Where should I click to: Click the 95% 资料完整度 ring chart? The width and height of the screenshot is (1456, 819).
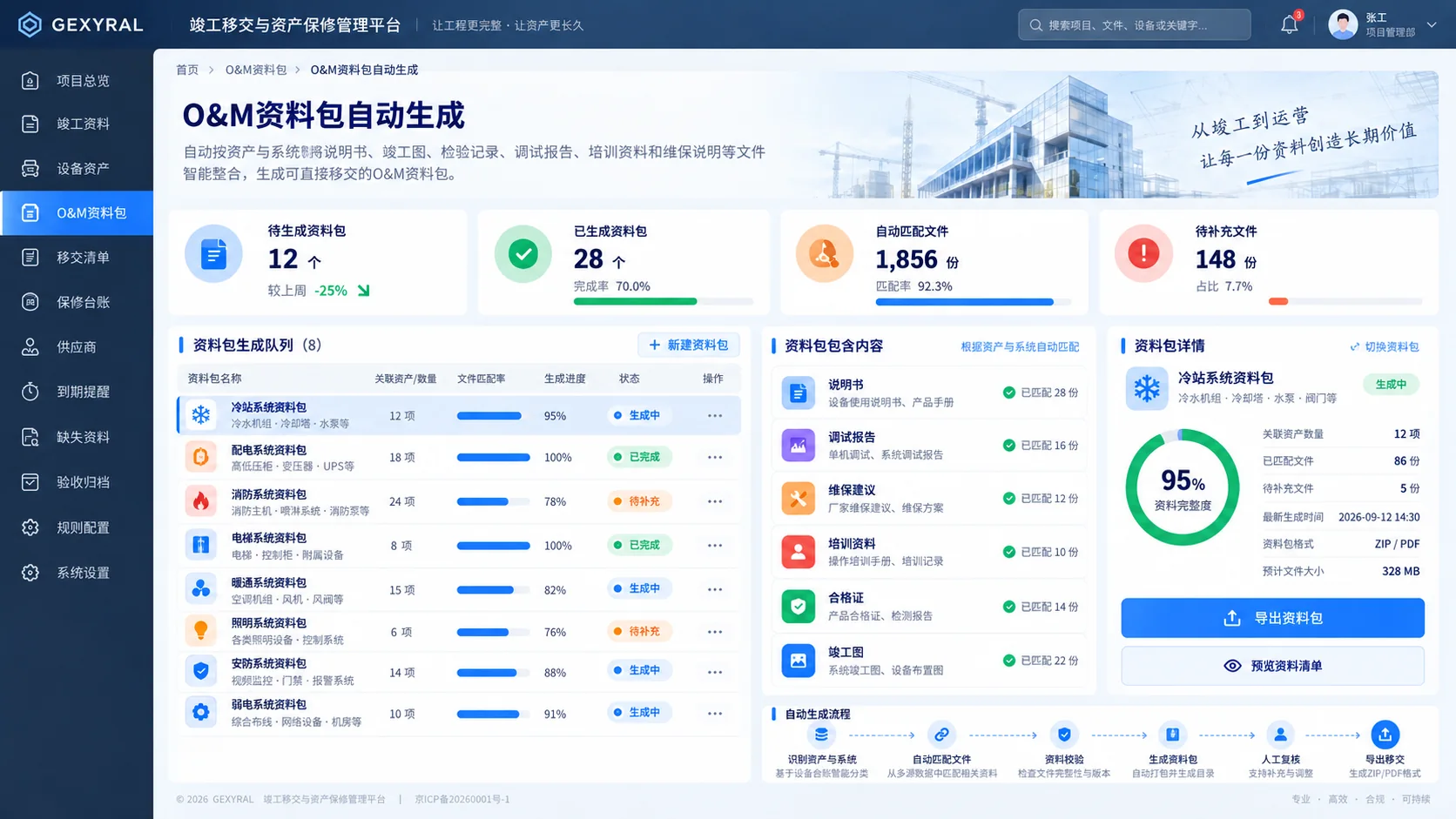(x=1182, y=487)
